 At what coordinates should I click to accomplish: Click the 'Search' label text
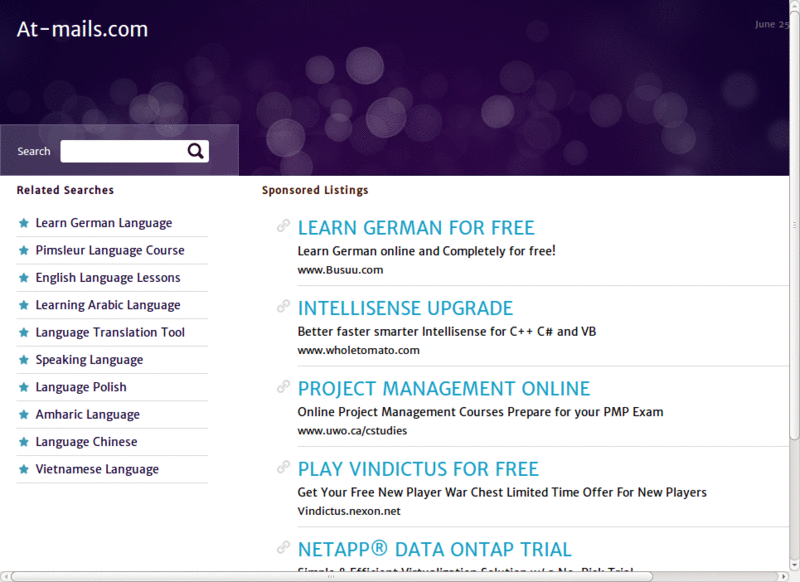click(x=34, y=151)
